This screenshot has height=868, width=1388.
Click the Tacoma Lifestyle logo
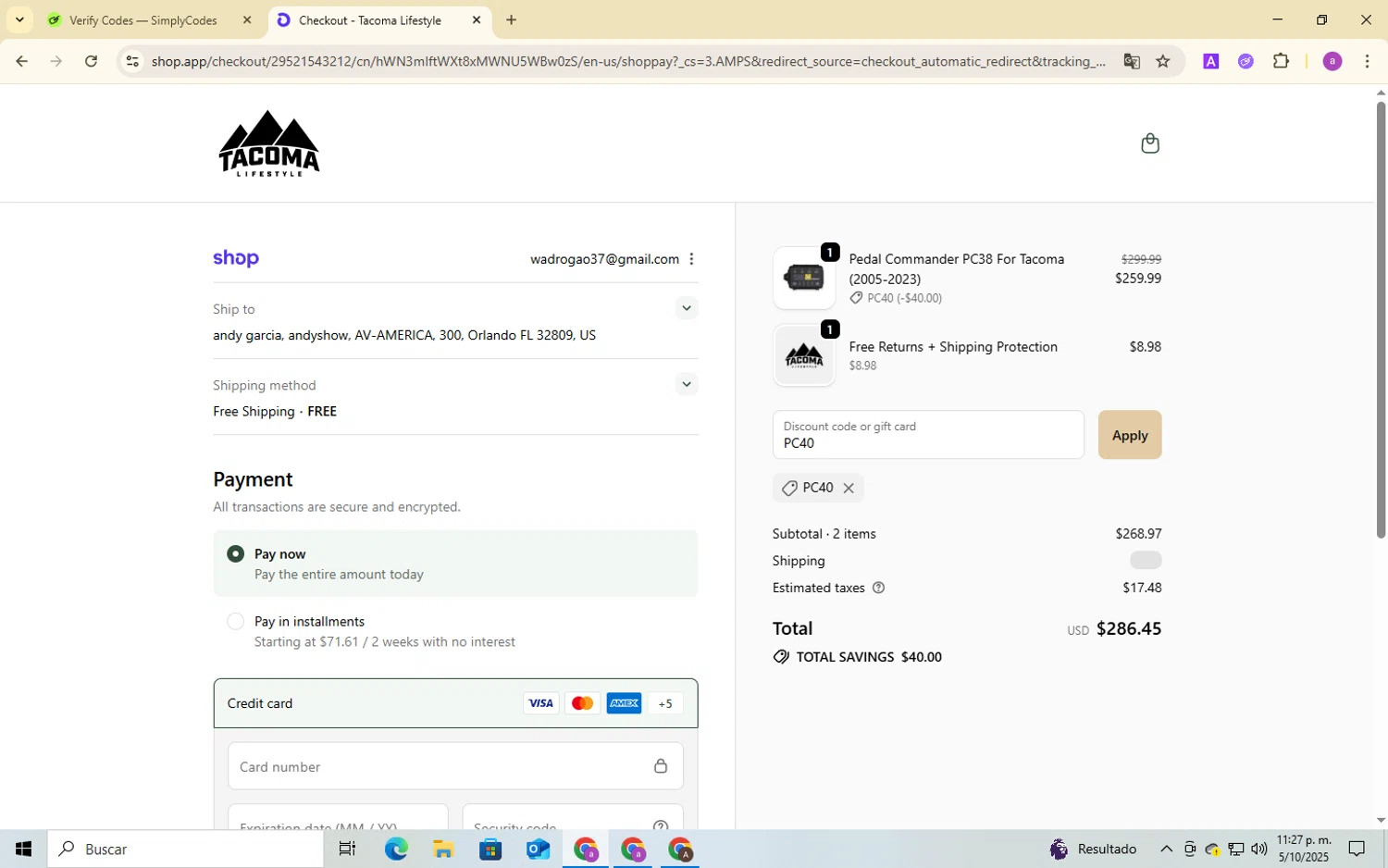pyautogui.click(x=269, y=143)
